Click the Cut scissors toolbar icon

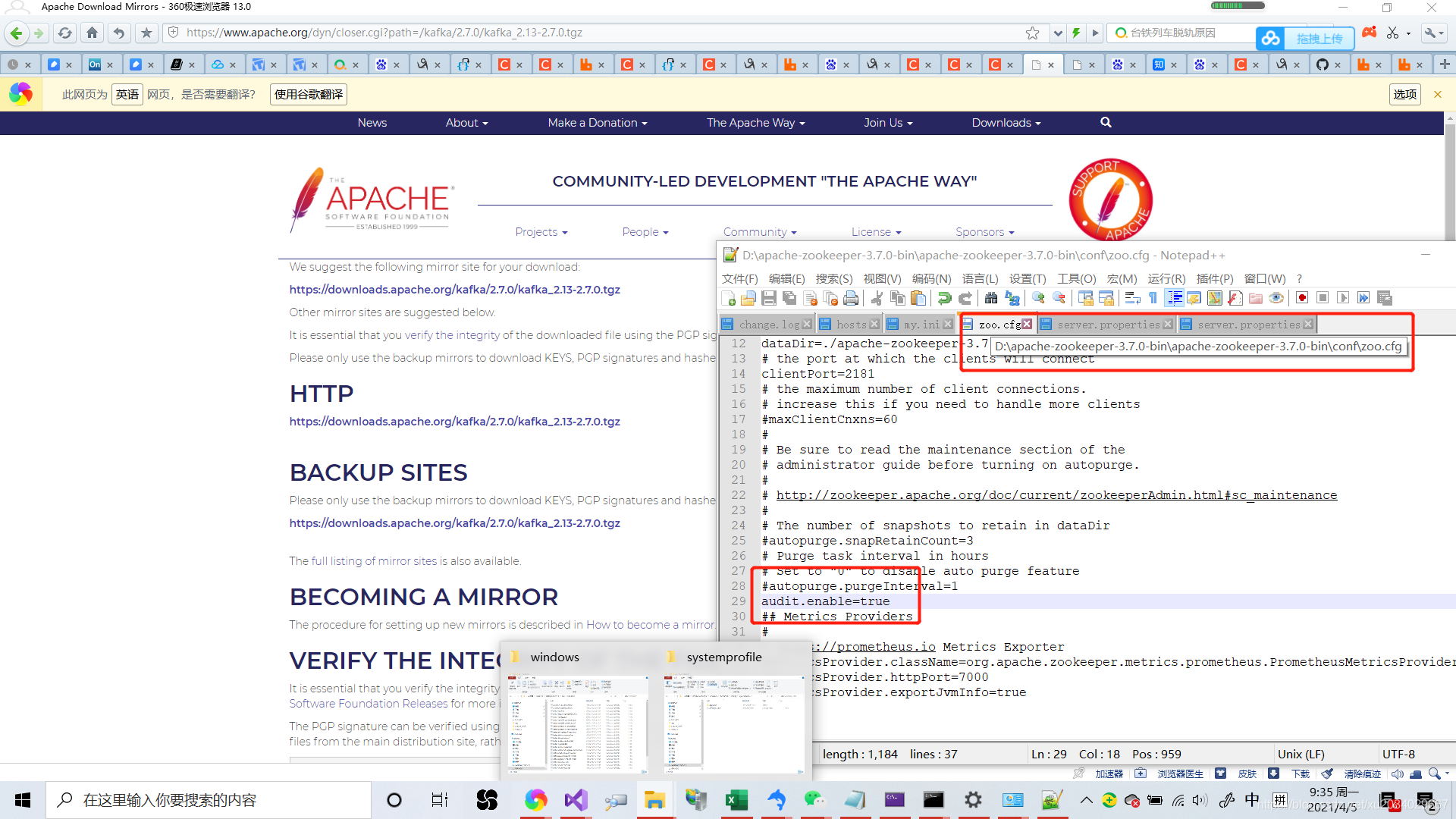pos(877,298)
